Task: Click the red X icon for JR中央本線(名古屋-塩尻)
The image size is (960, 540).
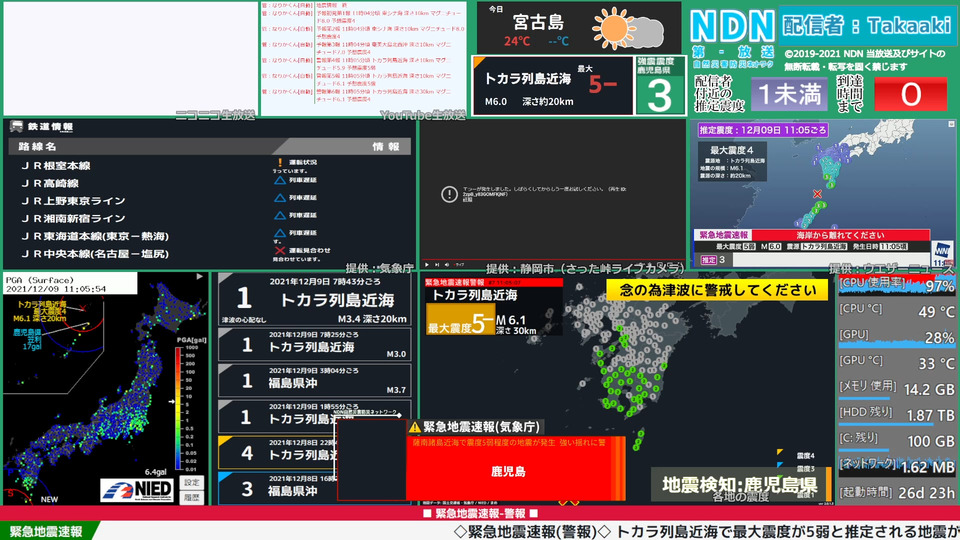Action: click(280, 250)
